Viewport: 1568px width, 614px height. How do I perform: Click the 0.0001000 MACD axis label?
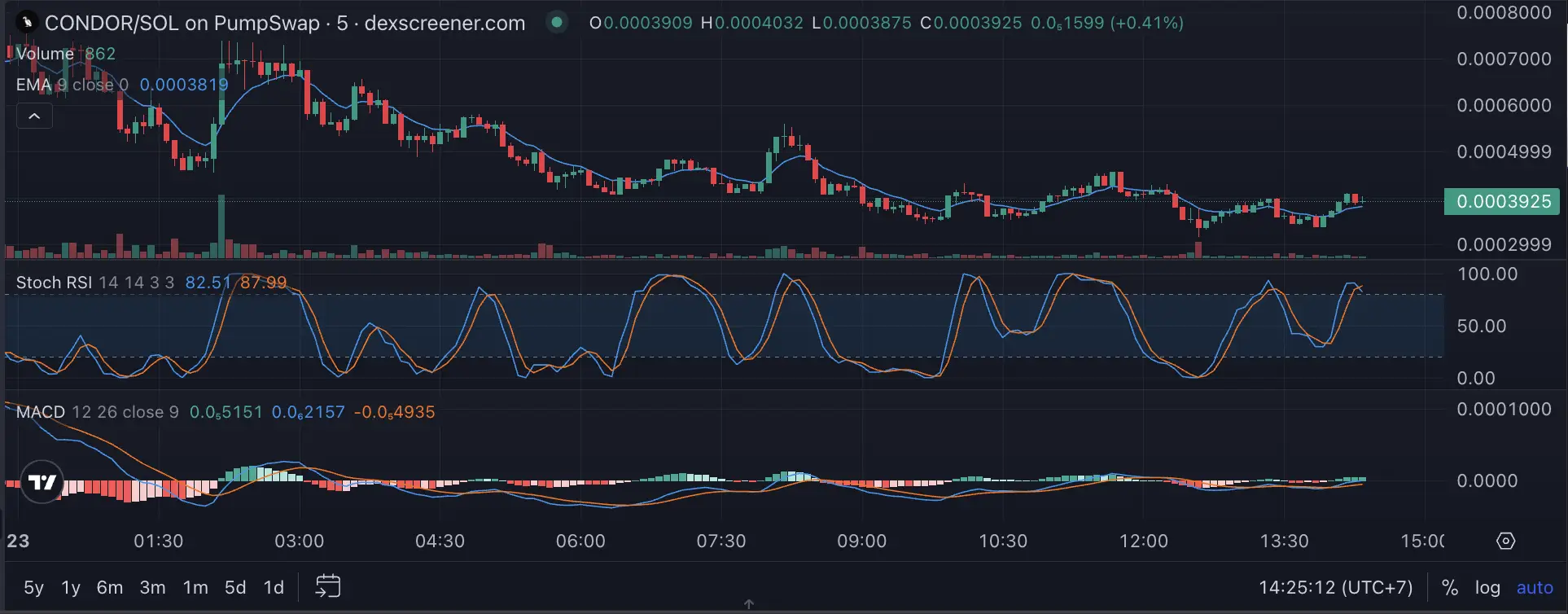point(1504,409)
